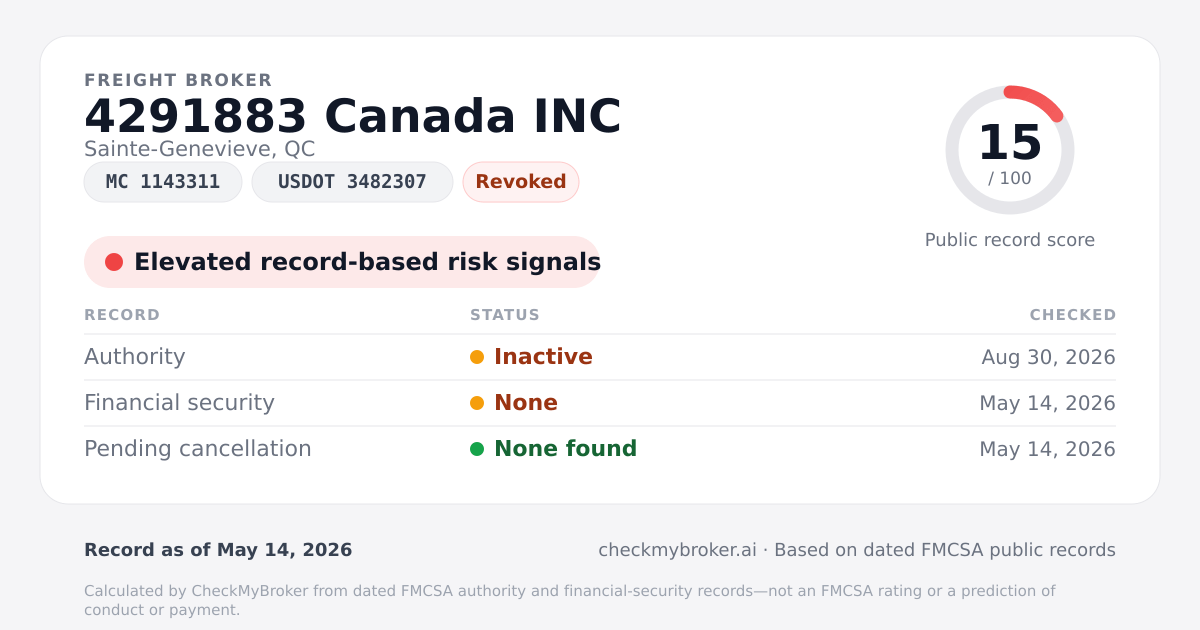Image resolution: width=1200 pixels, height=630 pixels.
Task: Select the MC 1143311 badge
Action: coord(163,182)
